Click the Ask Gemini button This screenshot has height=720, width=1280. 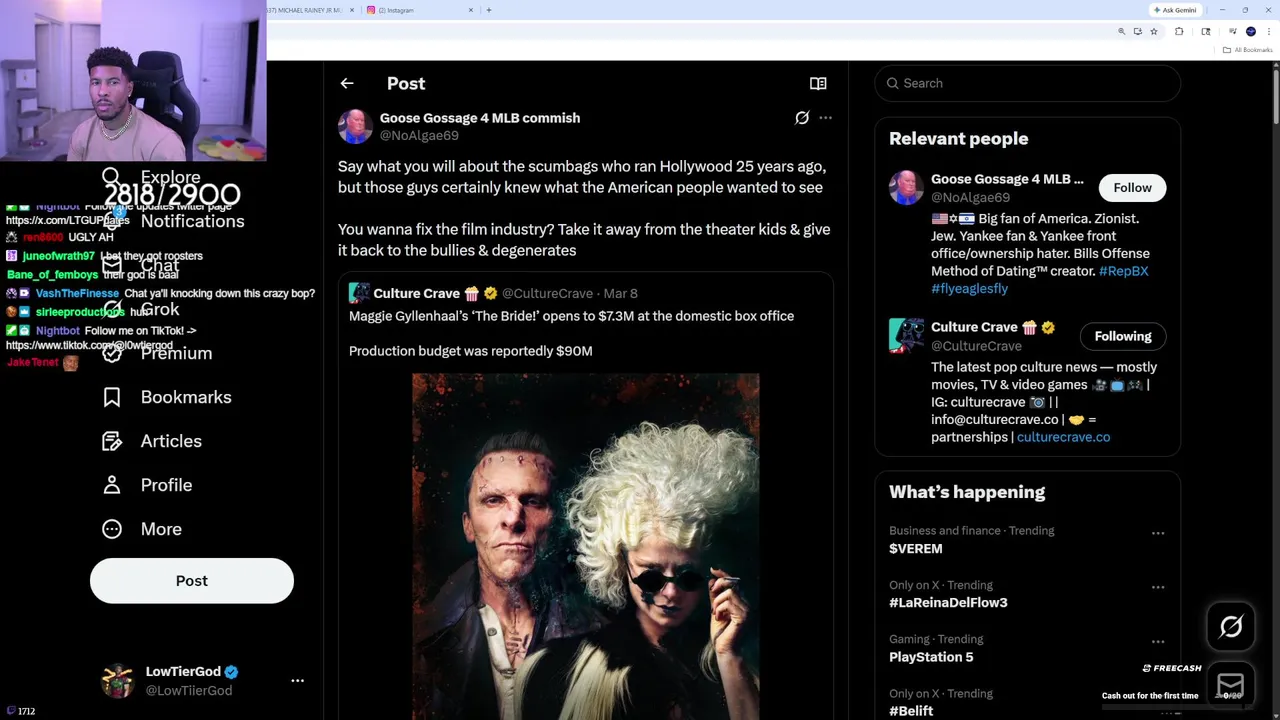[x=1175, y=10]
